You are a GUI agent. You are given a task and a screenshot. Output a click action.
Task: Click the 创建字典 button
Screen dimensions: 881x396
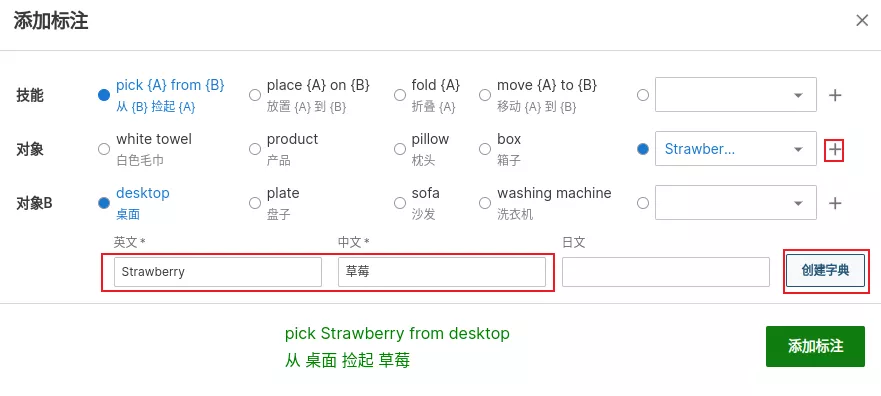825,270
